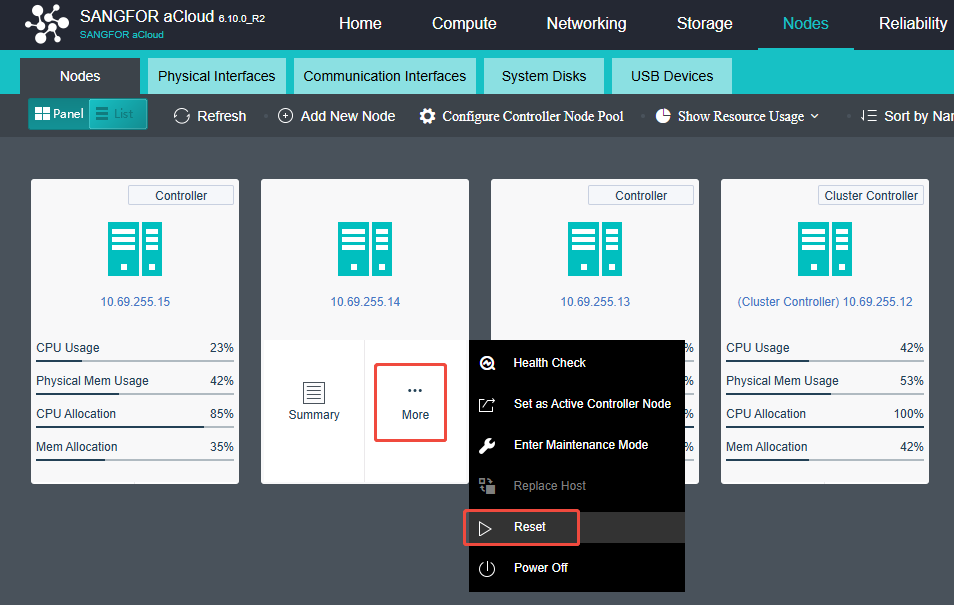This screenshot has height=605, width=954.
Task: Click Mem Allocation label on node 10.69.255.15
Action: pyautogui.click(x=77, y=447)
